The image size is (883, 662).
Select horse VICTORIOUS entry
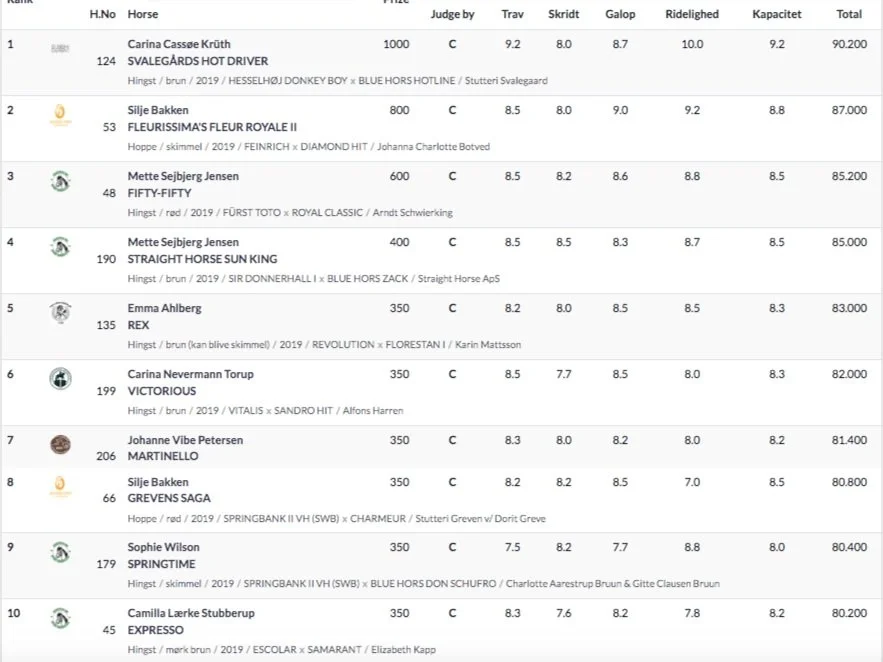(162, 391)
